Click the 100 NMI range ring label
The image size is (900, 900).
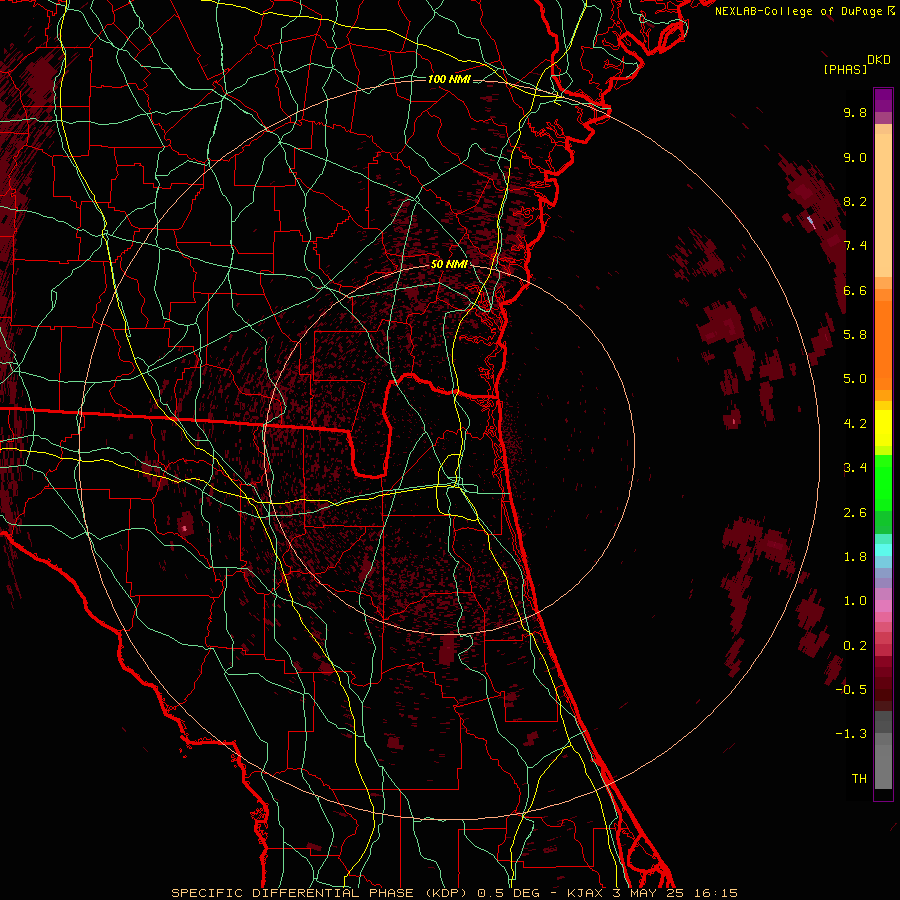[449, 79]
